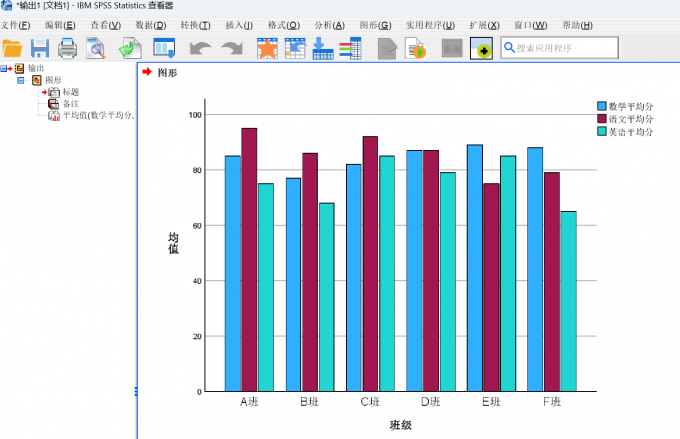Click the 100 value on the y-axis
This screenshot has width=680, height=439.
(x=195, y=115)
